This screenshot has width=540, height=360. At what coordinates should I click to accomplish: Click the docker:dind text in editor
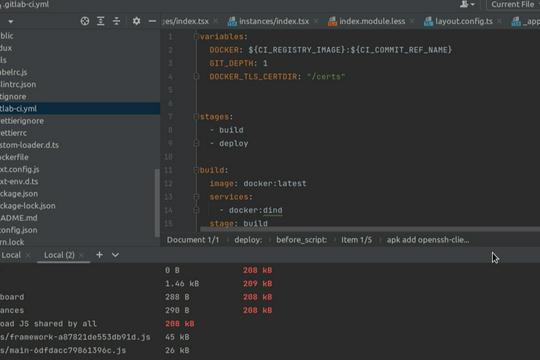click(256, 210)
